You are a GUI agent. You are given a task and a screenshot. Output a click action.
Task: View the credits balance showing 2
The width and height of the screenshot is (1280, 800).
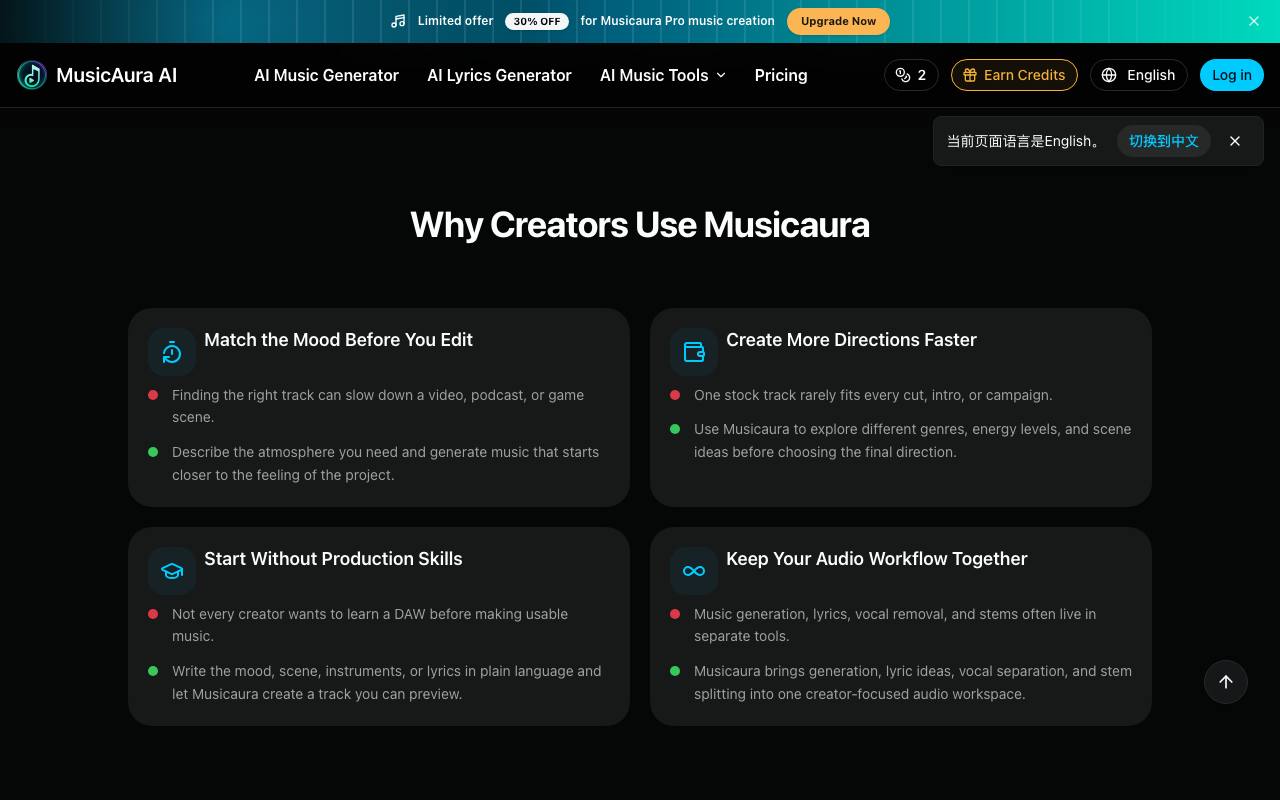(x=911, y=75)
